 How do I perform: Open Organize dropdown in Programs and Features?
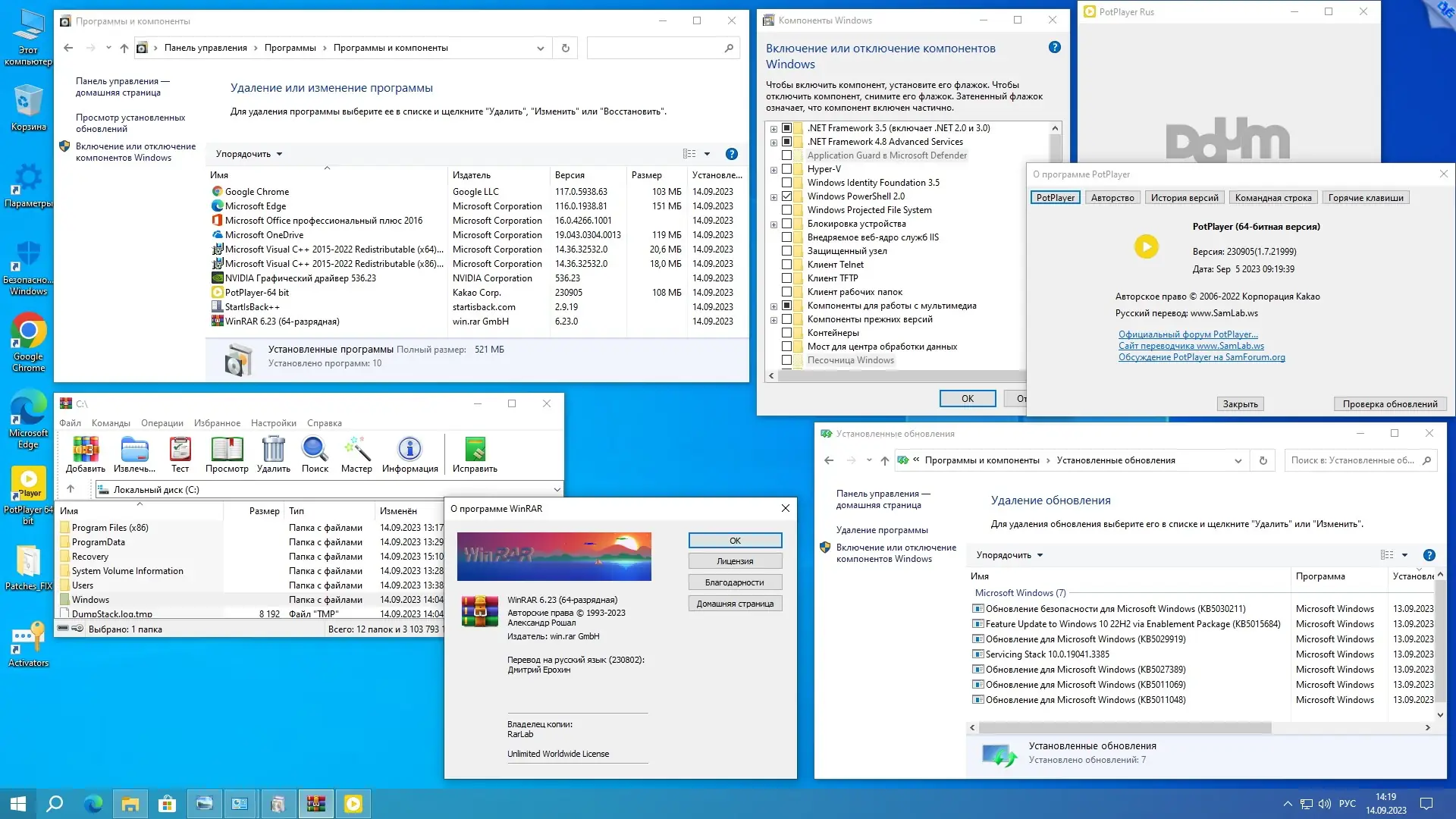[x=249, y=154]
